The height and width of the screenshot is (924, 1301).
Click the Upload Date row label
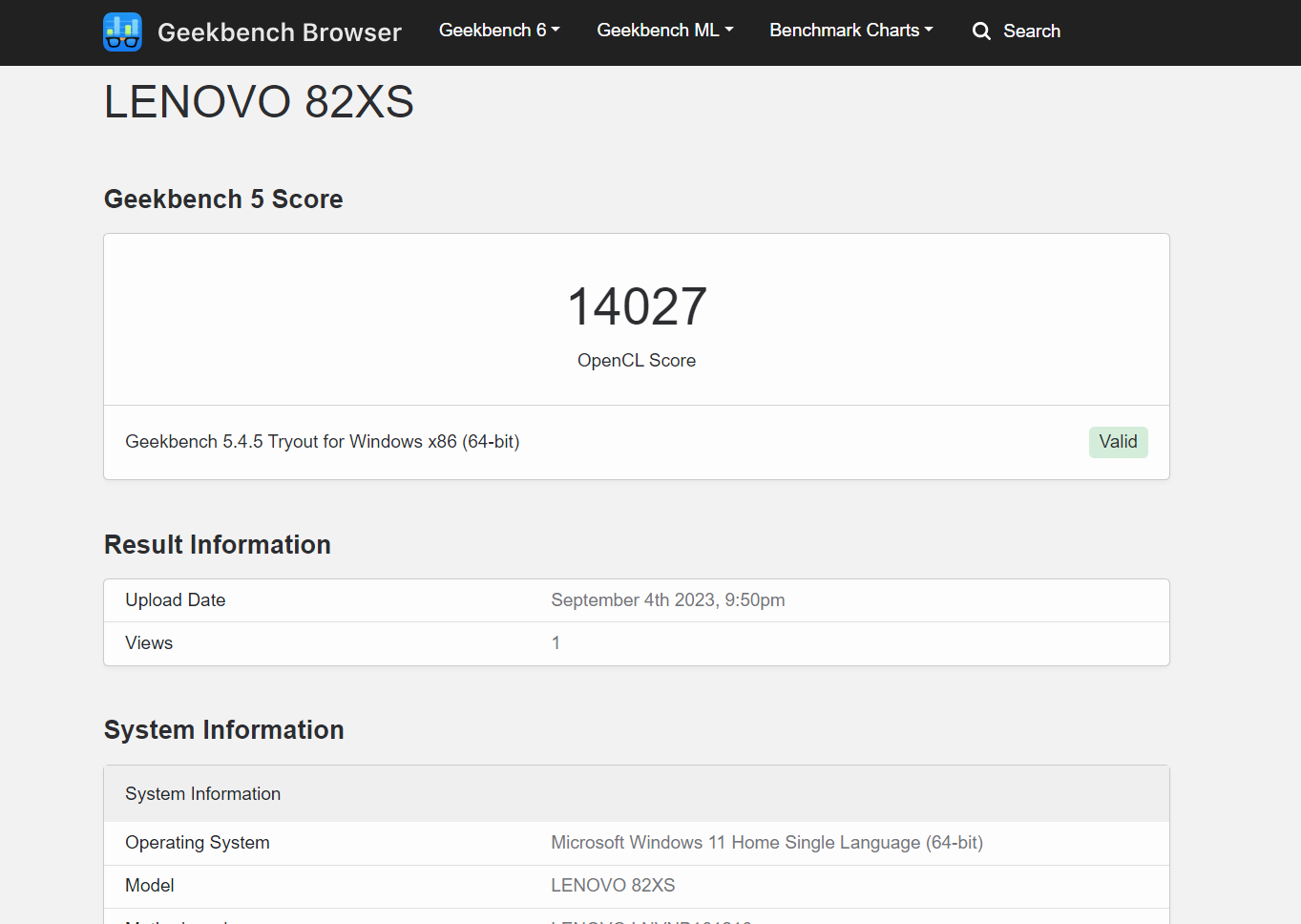point(176,600)
